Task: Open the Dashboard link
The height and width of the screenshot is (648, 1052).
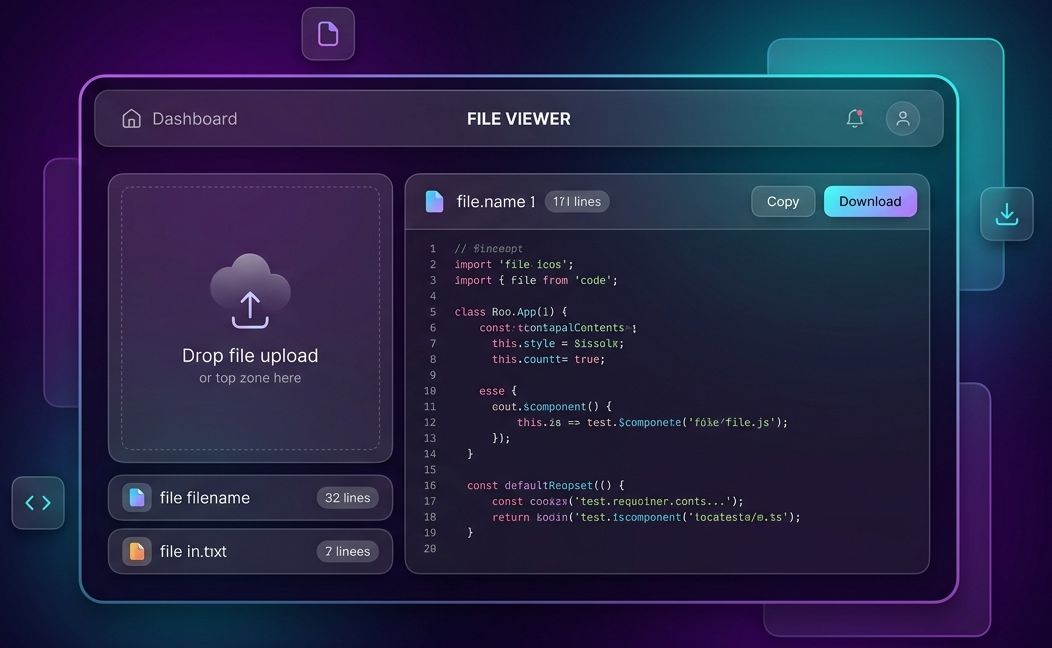Action: [195, 119]
